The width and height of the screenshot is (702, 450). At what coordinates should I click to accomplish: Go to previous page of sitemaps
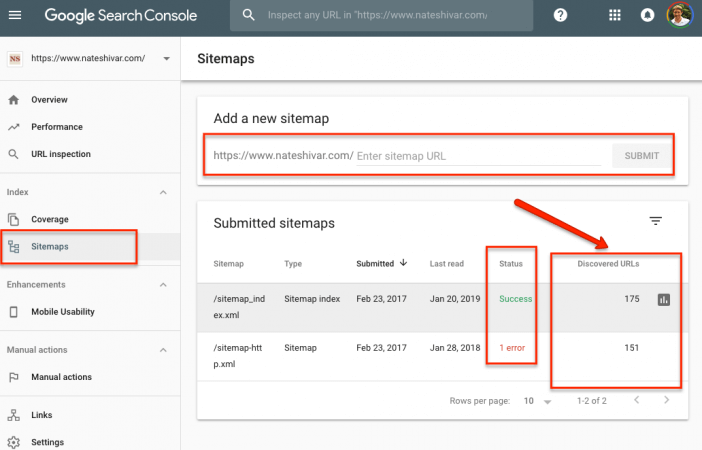point(636,400)
